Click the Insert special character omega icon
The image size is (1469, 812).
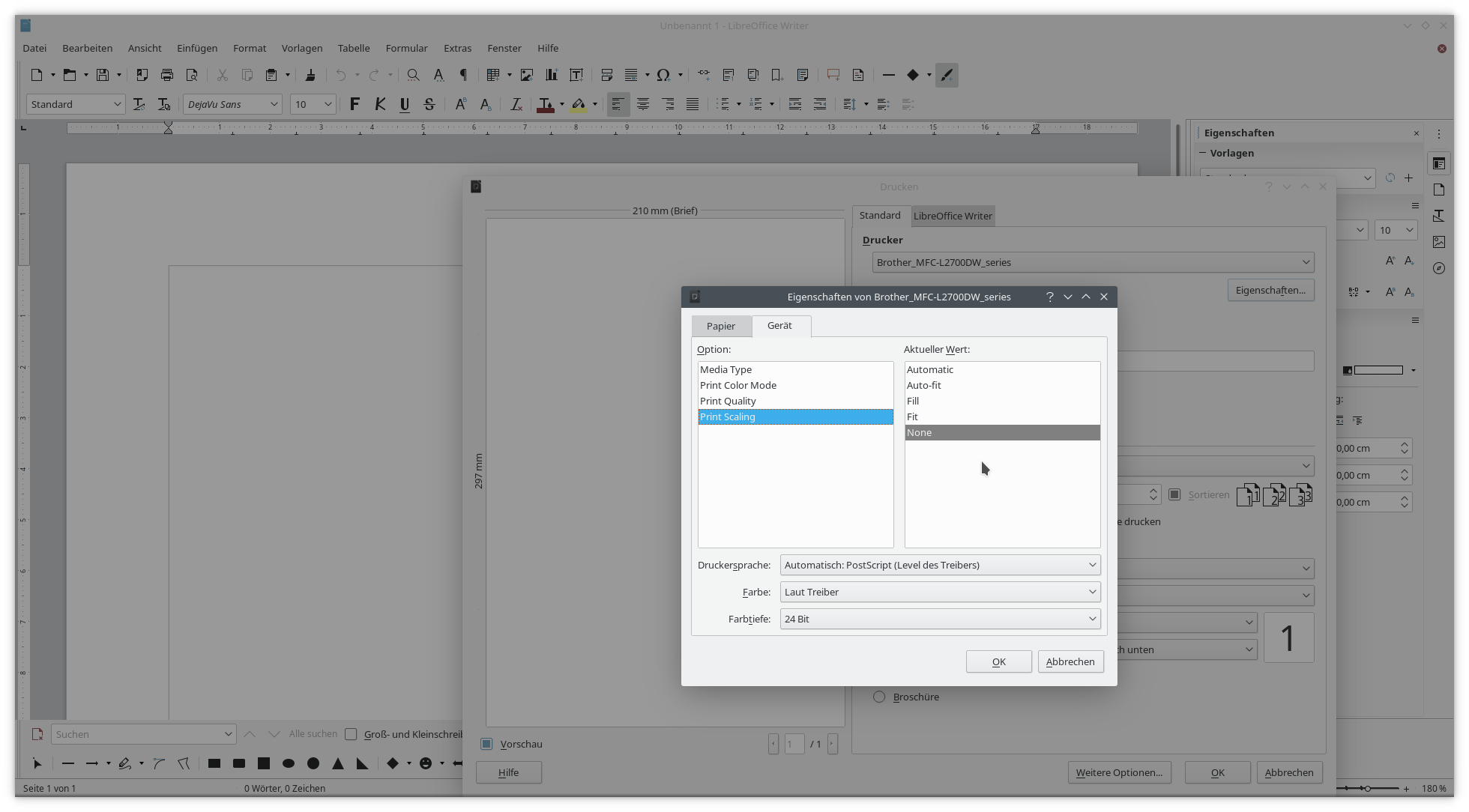[663, 75]
